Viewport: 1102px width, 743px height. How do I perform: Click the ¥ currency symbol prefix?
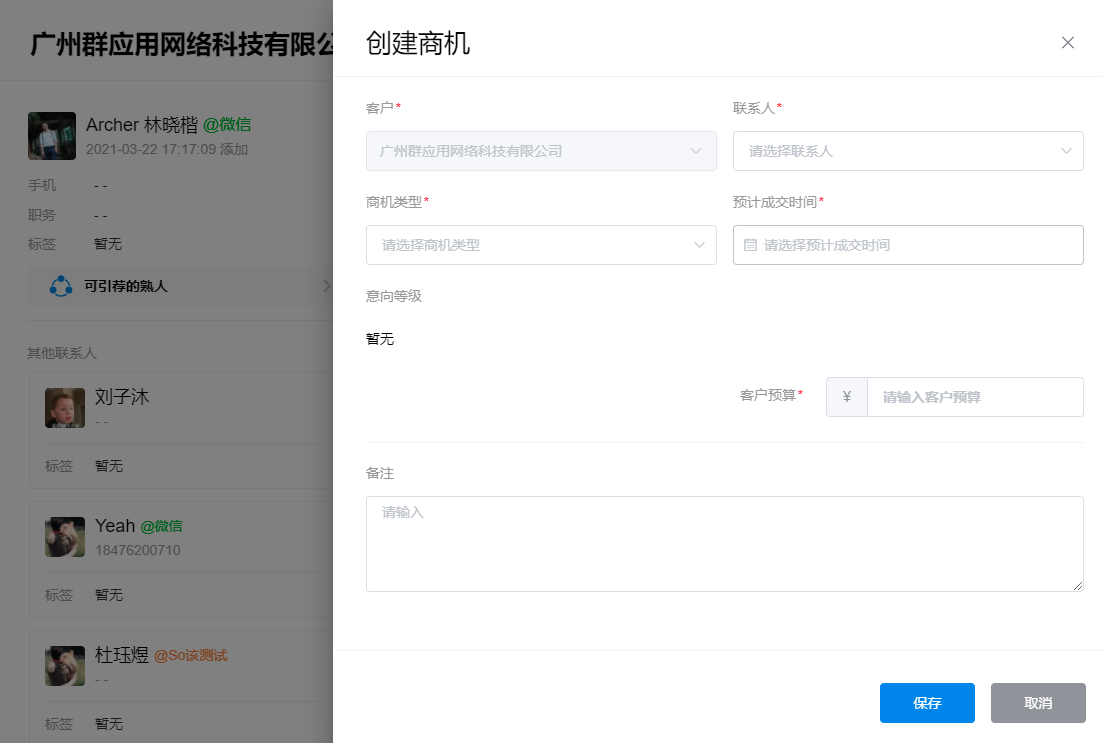coord(847,397)
